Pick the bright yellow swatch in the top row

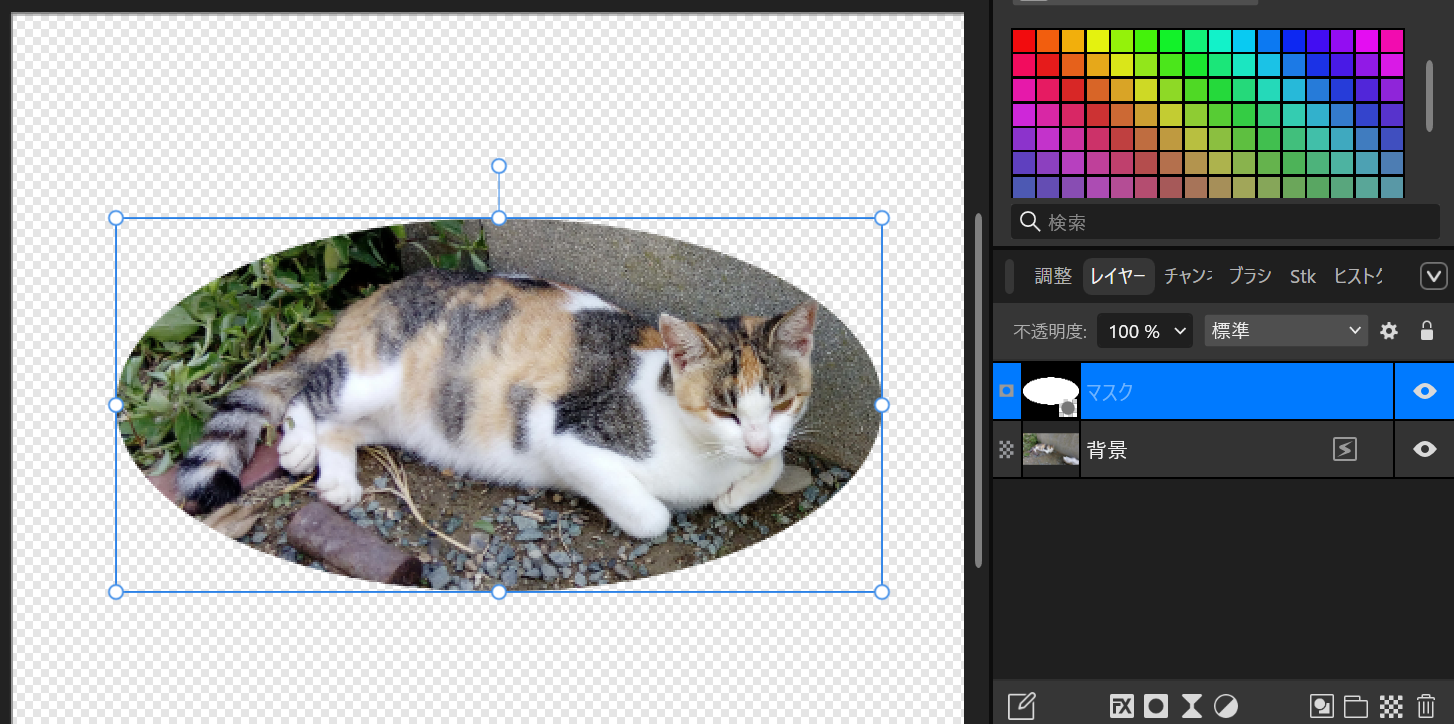[x=1097, y=41]
